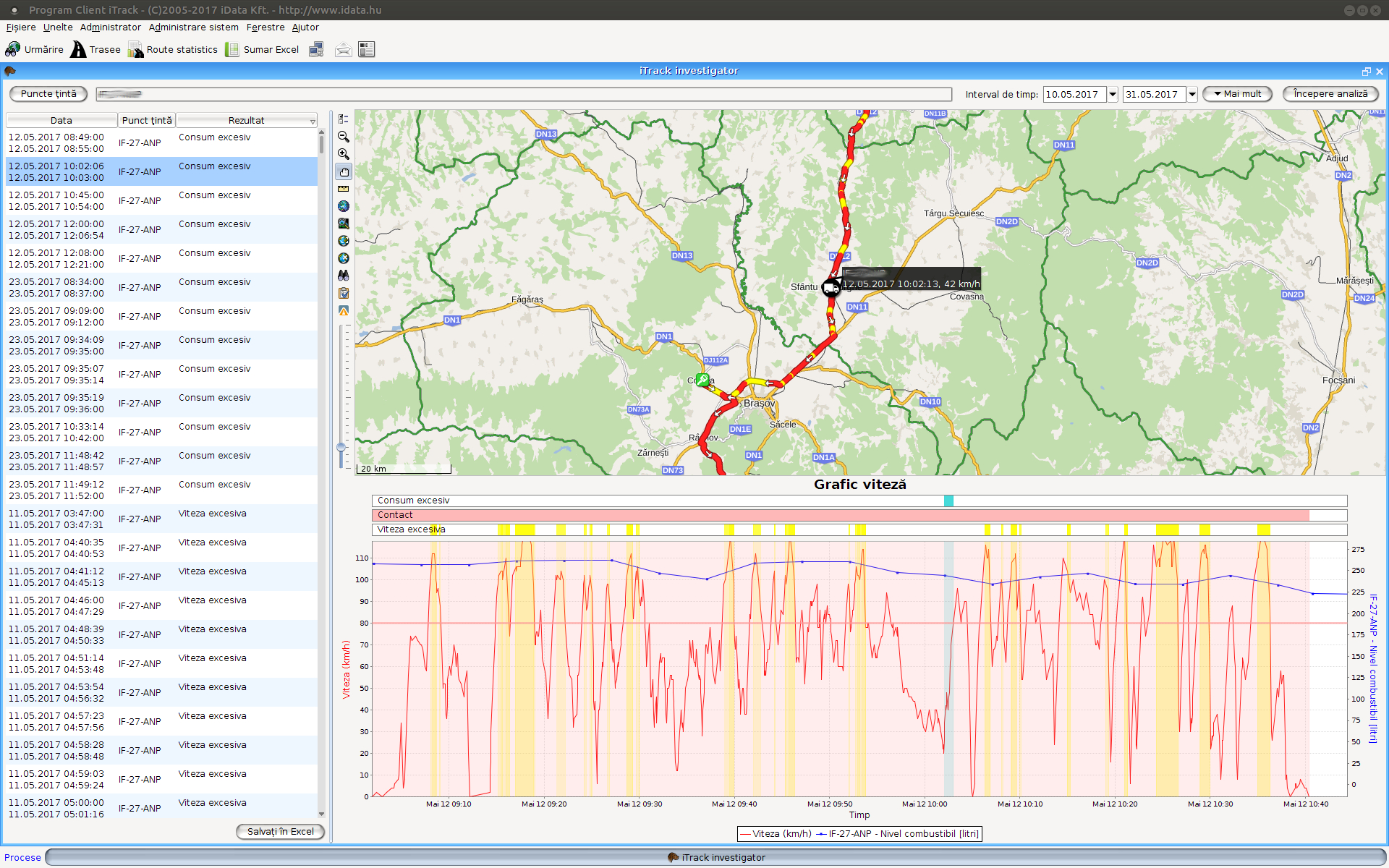The image size is (1389, 868).
Task: Click the Începere analiză button
Action: point(1330,94)
